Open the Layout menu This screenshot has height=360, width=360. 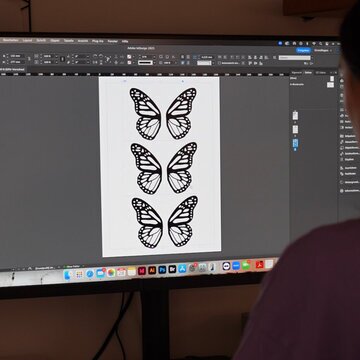click(x=28, y=40)
